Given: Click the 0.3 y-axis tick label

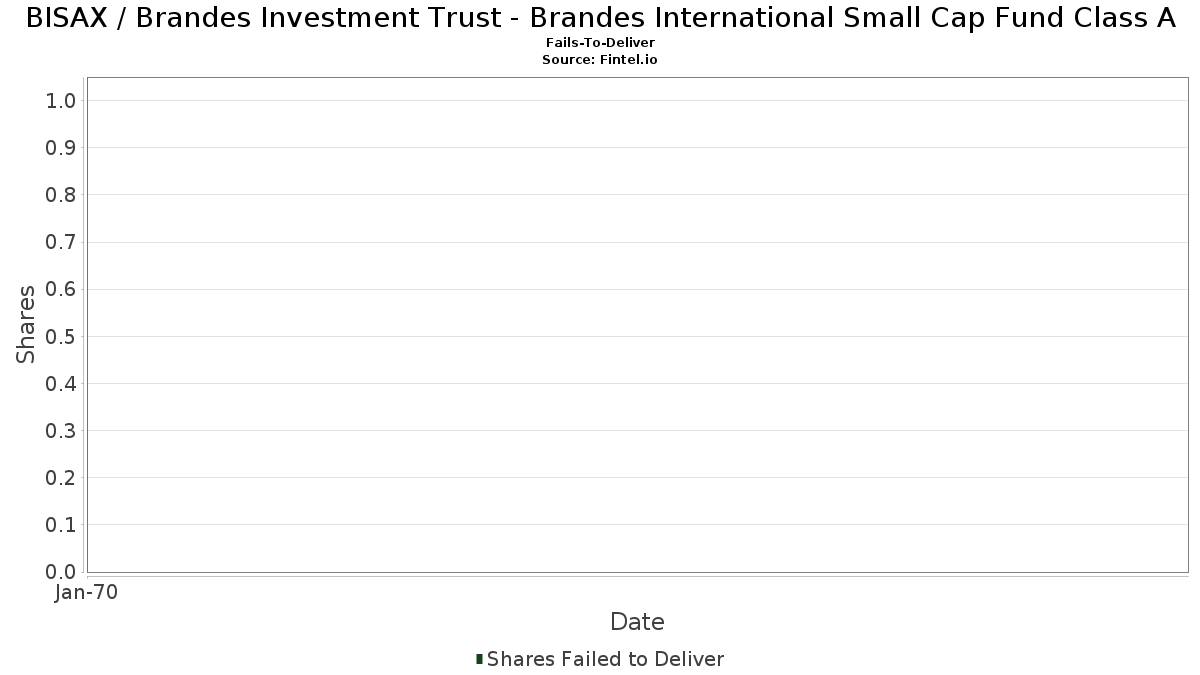Looking at the screenshot, I should 61,431.
